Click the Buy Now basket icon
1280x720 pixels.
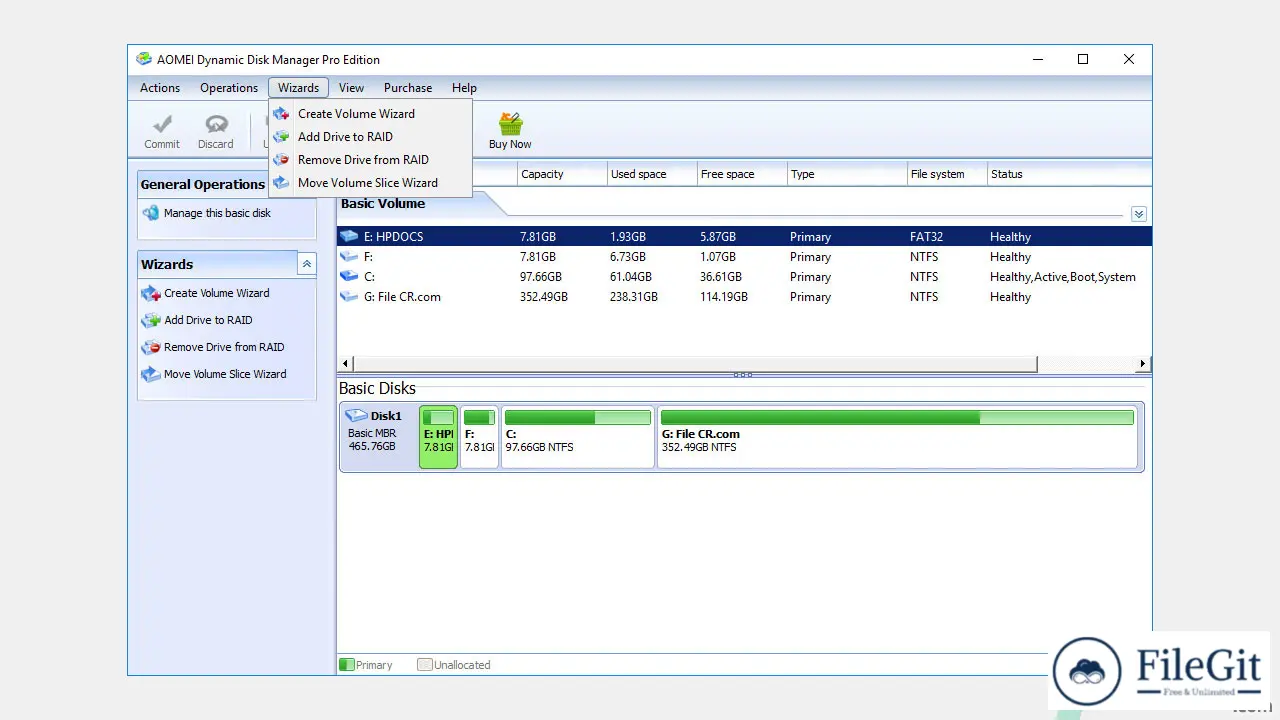(510, 124)
